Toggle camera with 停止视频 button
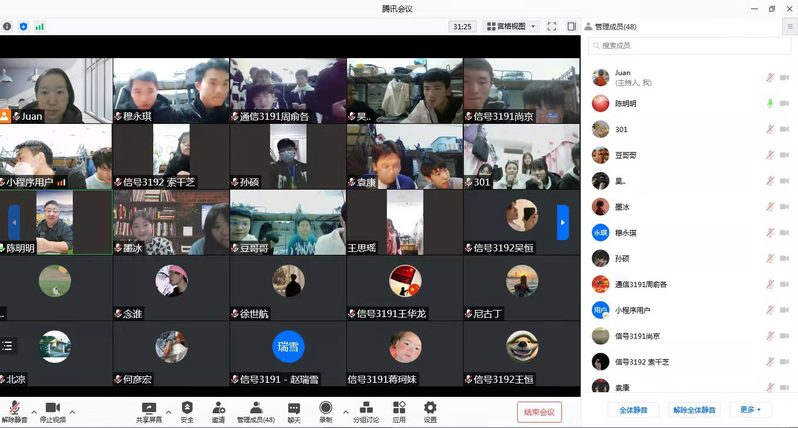 coord(52,411)
